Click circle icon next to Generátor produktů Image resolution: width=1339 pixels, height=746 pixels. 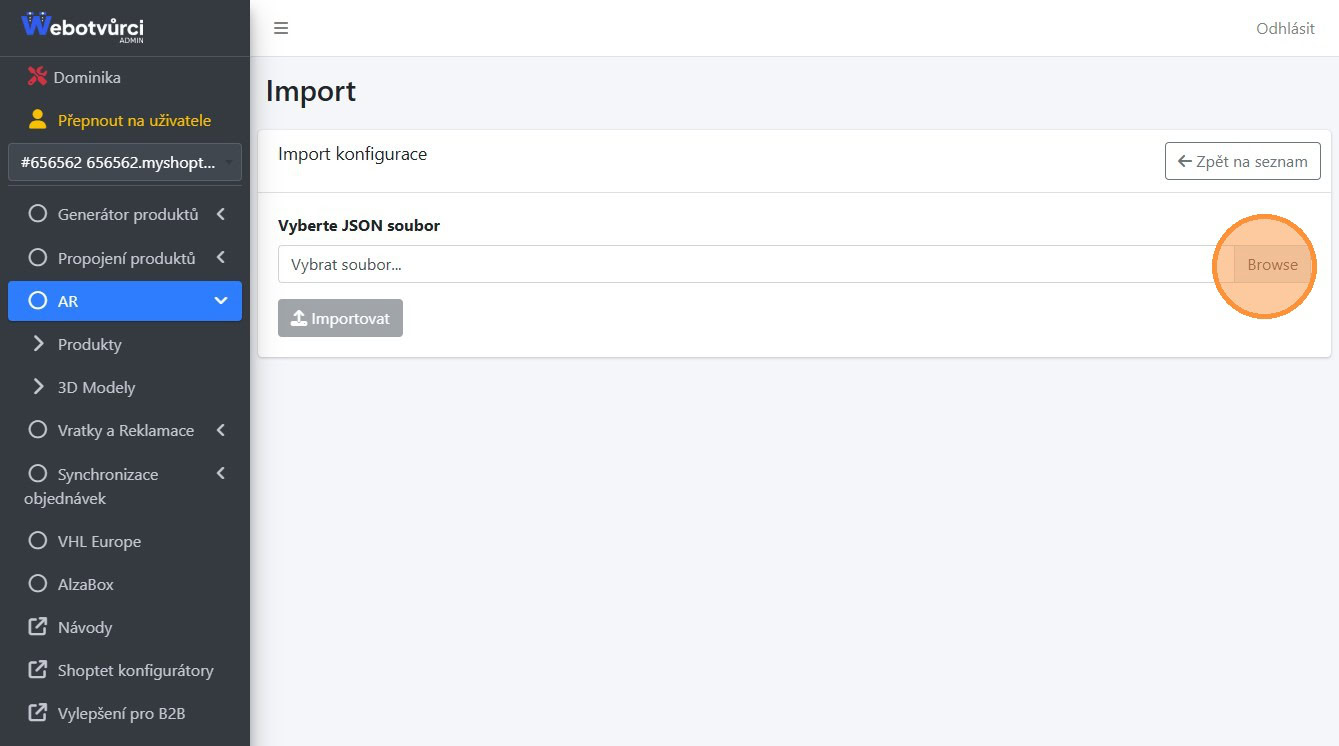(38, 214)
